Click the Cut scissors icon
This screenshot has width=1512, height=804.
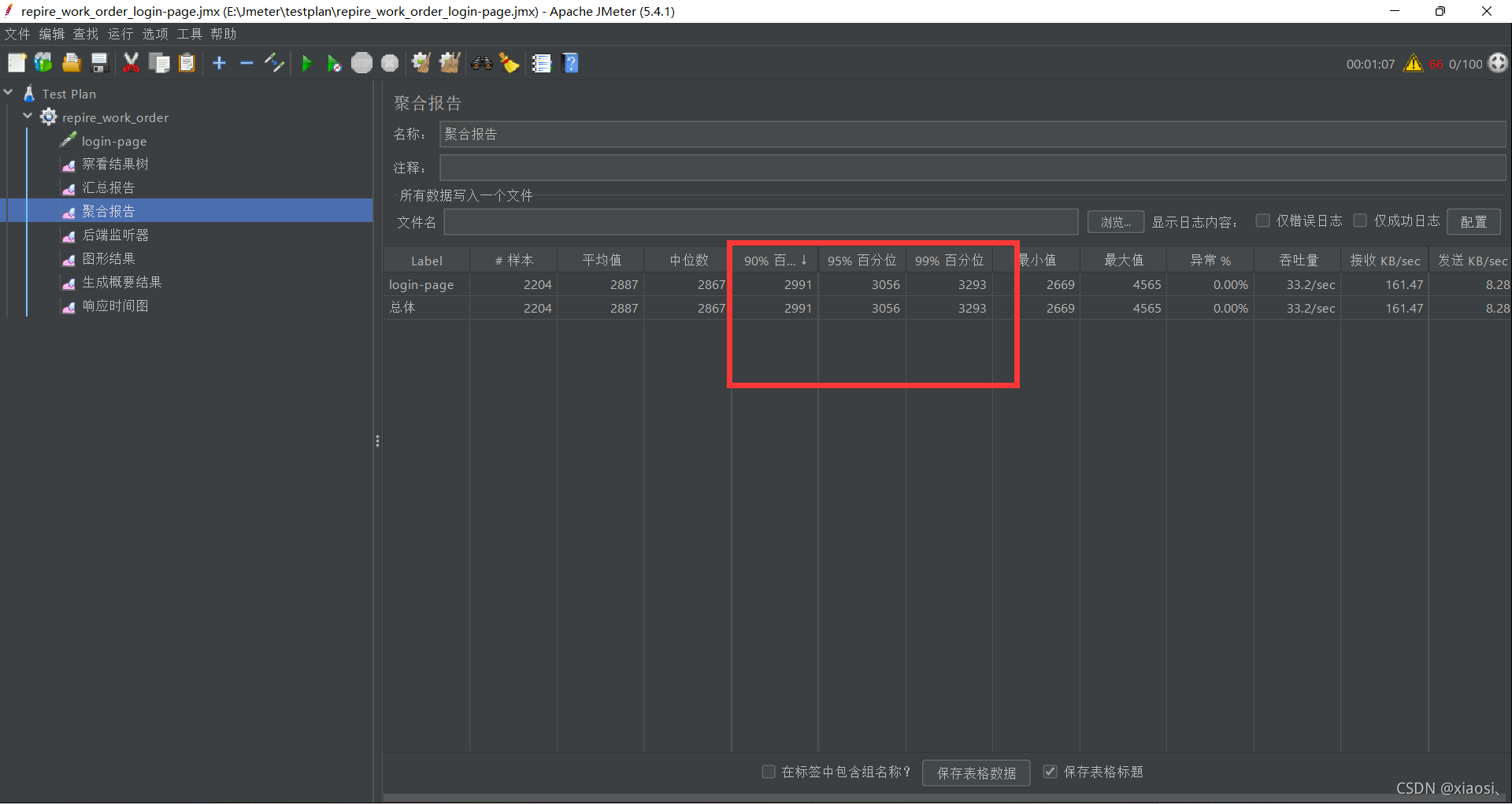tap(131, 63)
